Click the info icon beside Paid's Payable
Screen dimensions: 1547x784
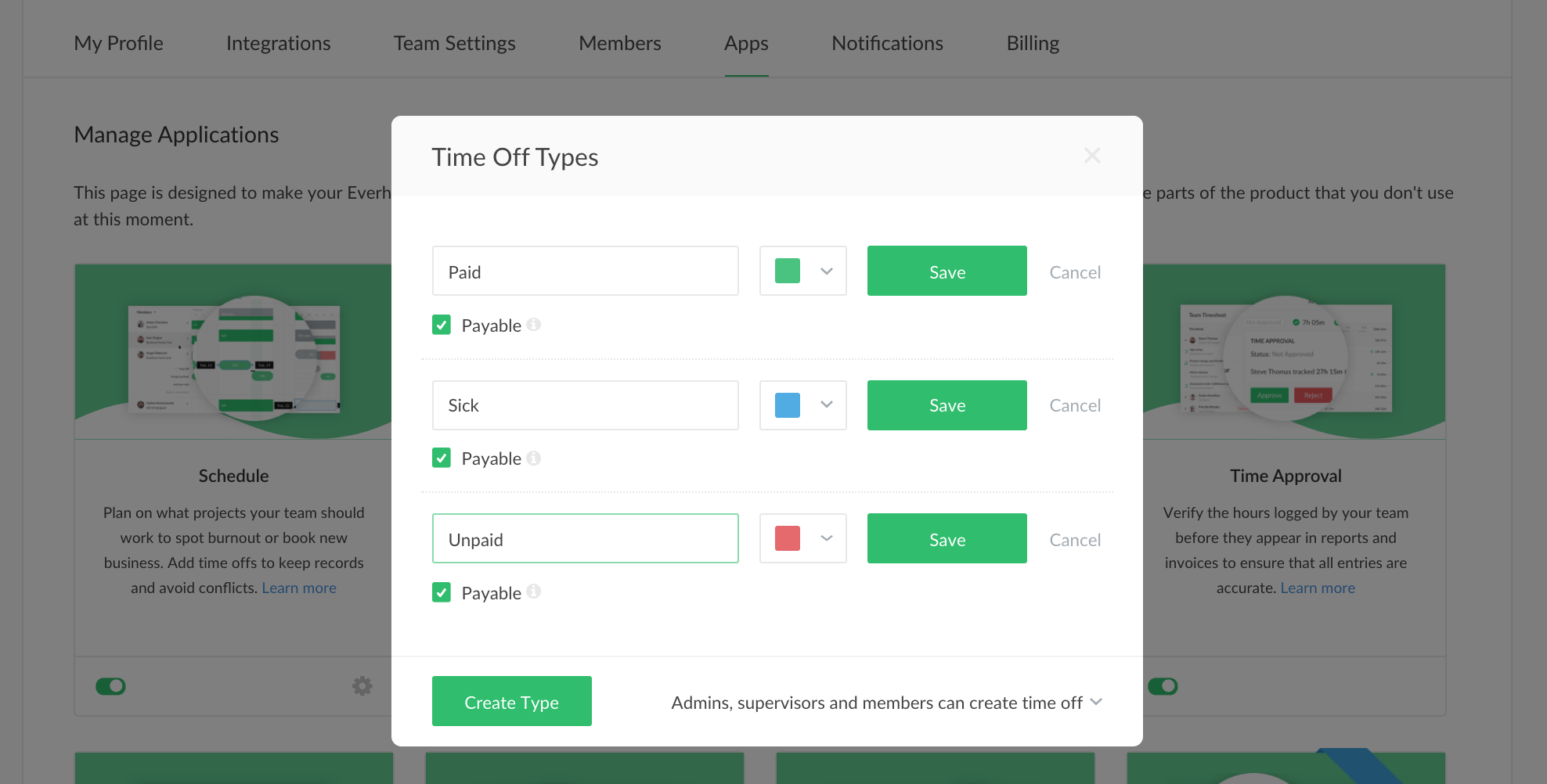(534, 325)
